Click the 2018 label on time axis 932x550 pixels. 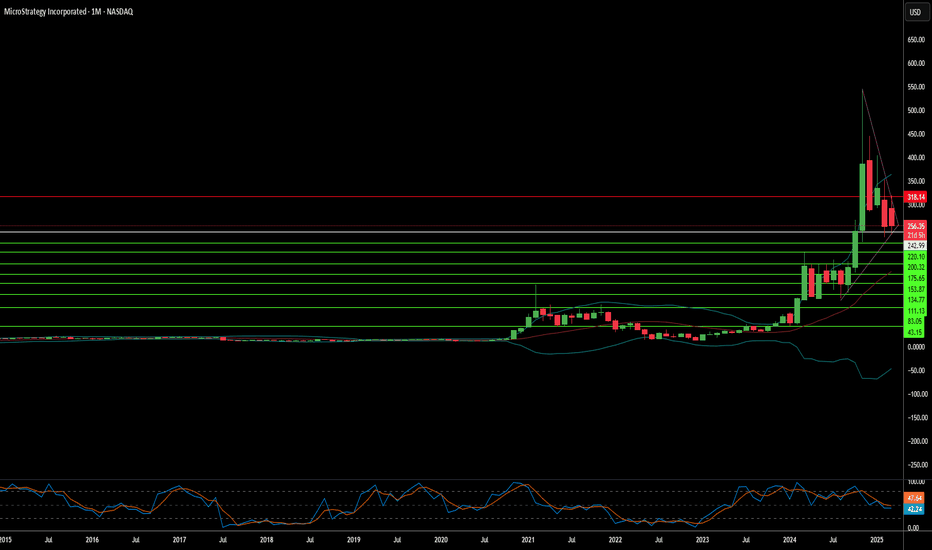click(x=266, y=540)
